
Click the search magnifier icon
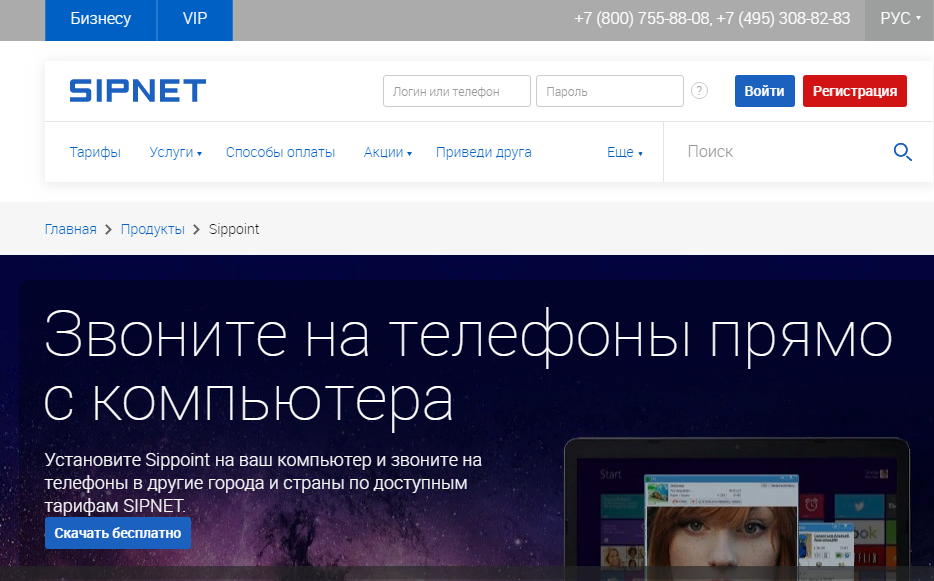click(902, 152)
